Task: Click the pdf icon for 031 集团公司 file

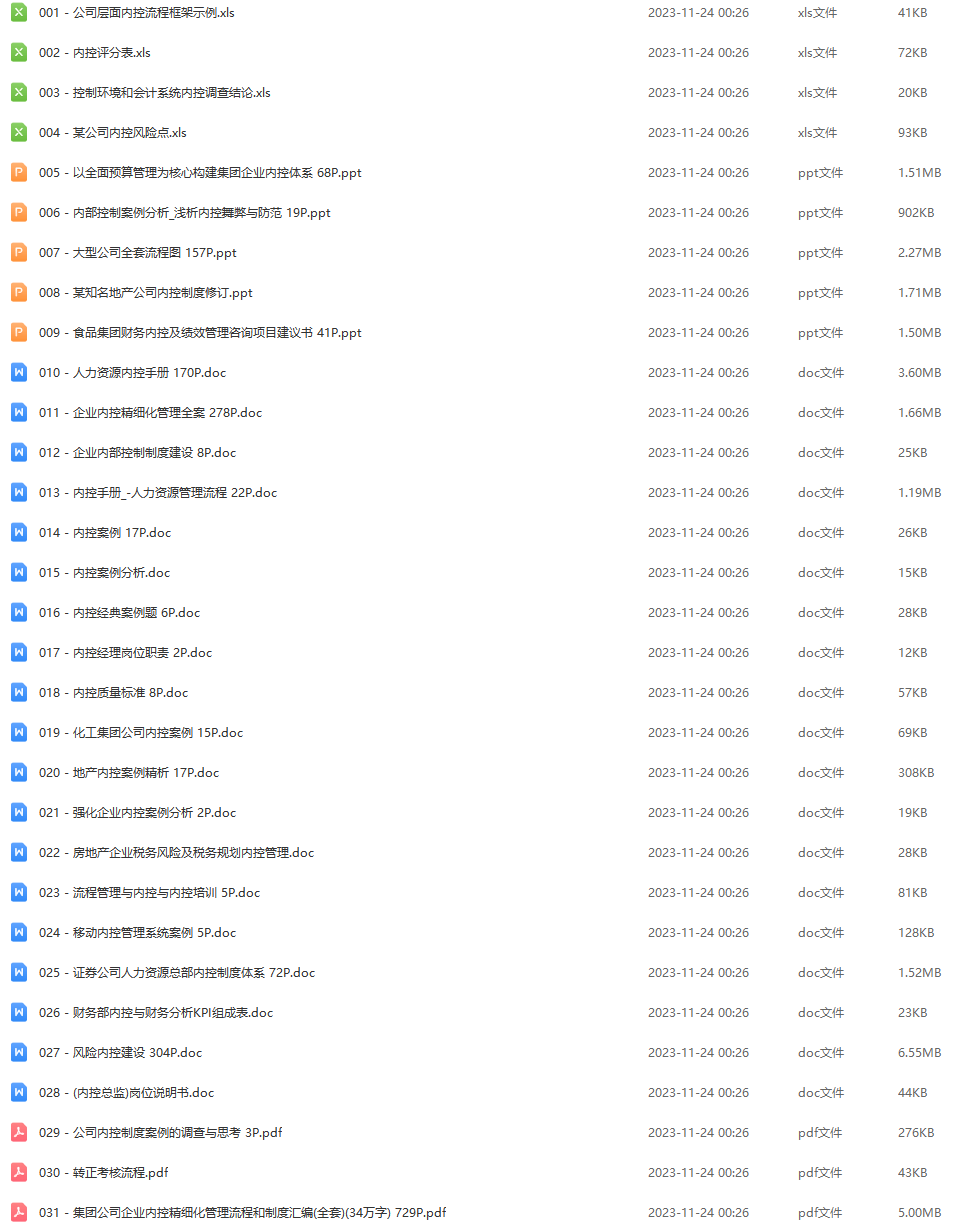Action: 19,1213
